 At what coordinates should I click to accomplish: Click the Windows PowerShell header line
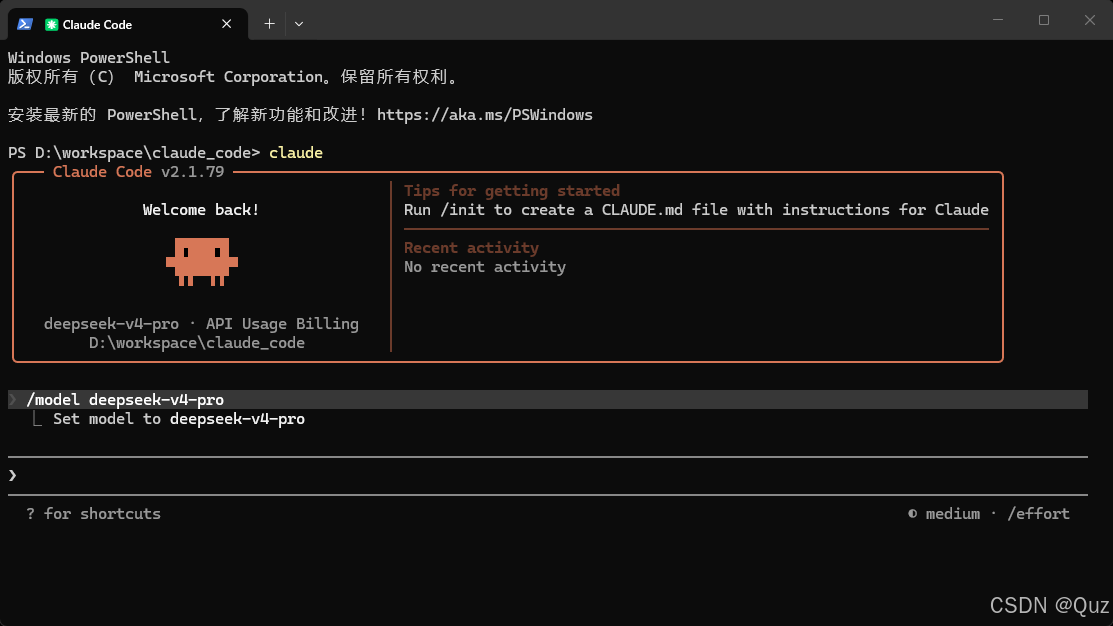click(x=89, y=57)
